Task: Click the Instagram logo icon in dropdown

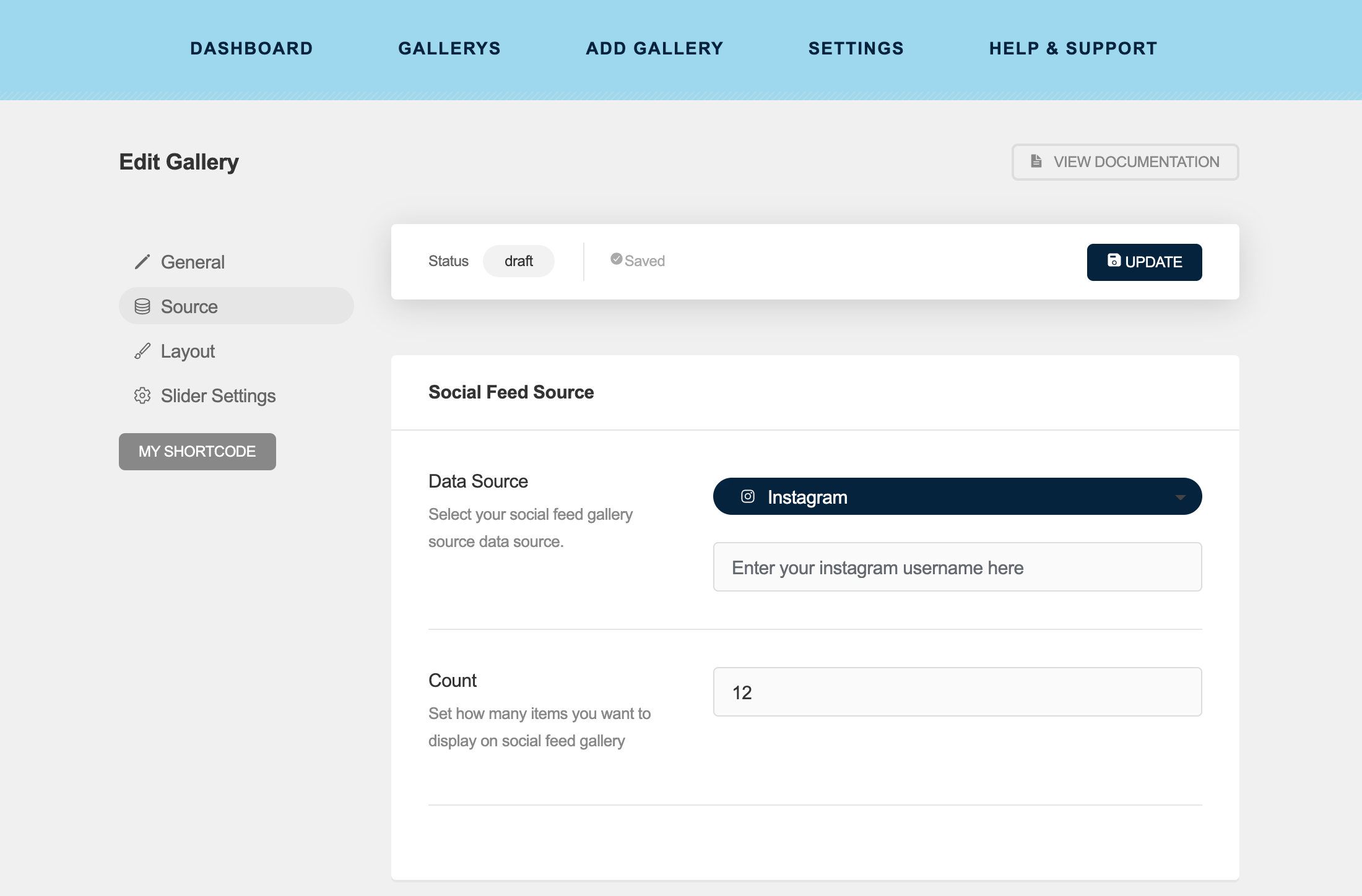Action: (748, 496)
